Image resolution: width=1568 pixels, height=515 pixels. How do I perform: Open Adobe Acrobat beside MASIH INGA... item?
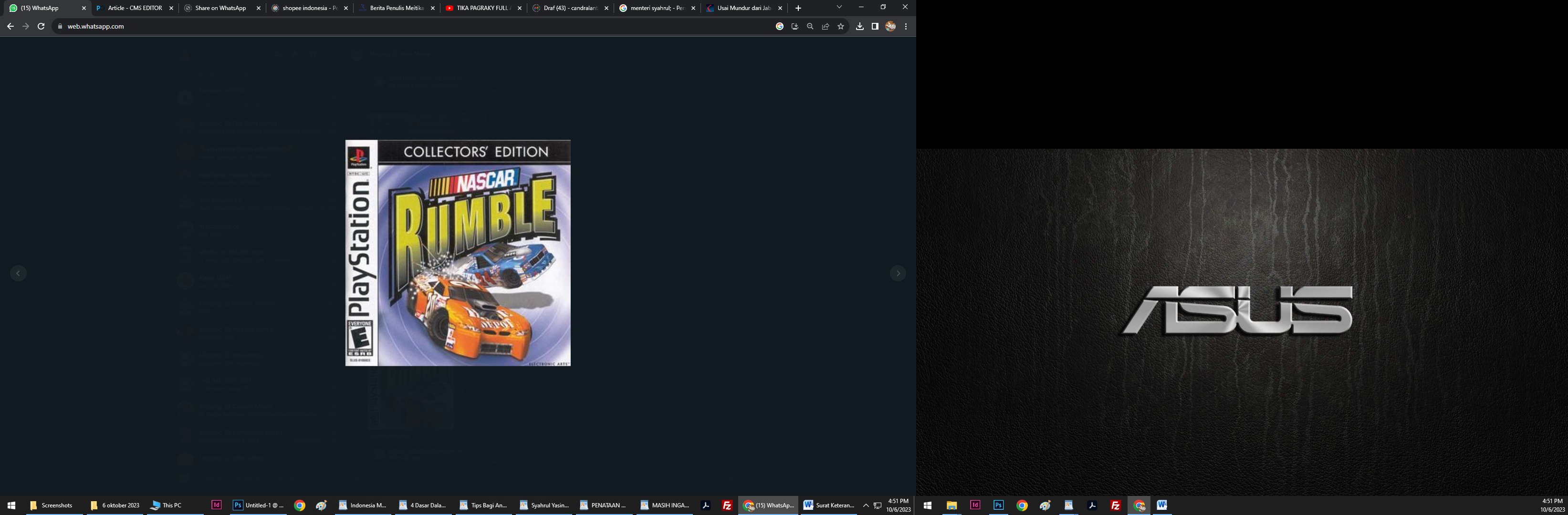(706, 505)
